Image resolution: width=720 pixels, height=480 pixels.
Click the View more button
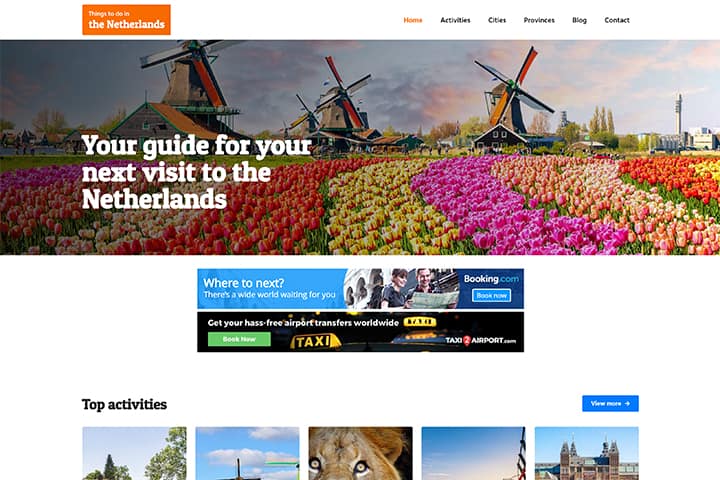[610, 403]
